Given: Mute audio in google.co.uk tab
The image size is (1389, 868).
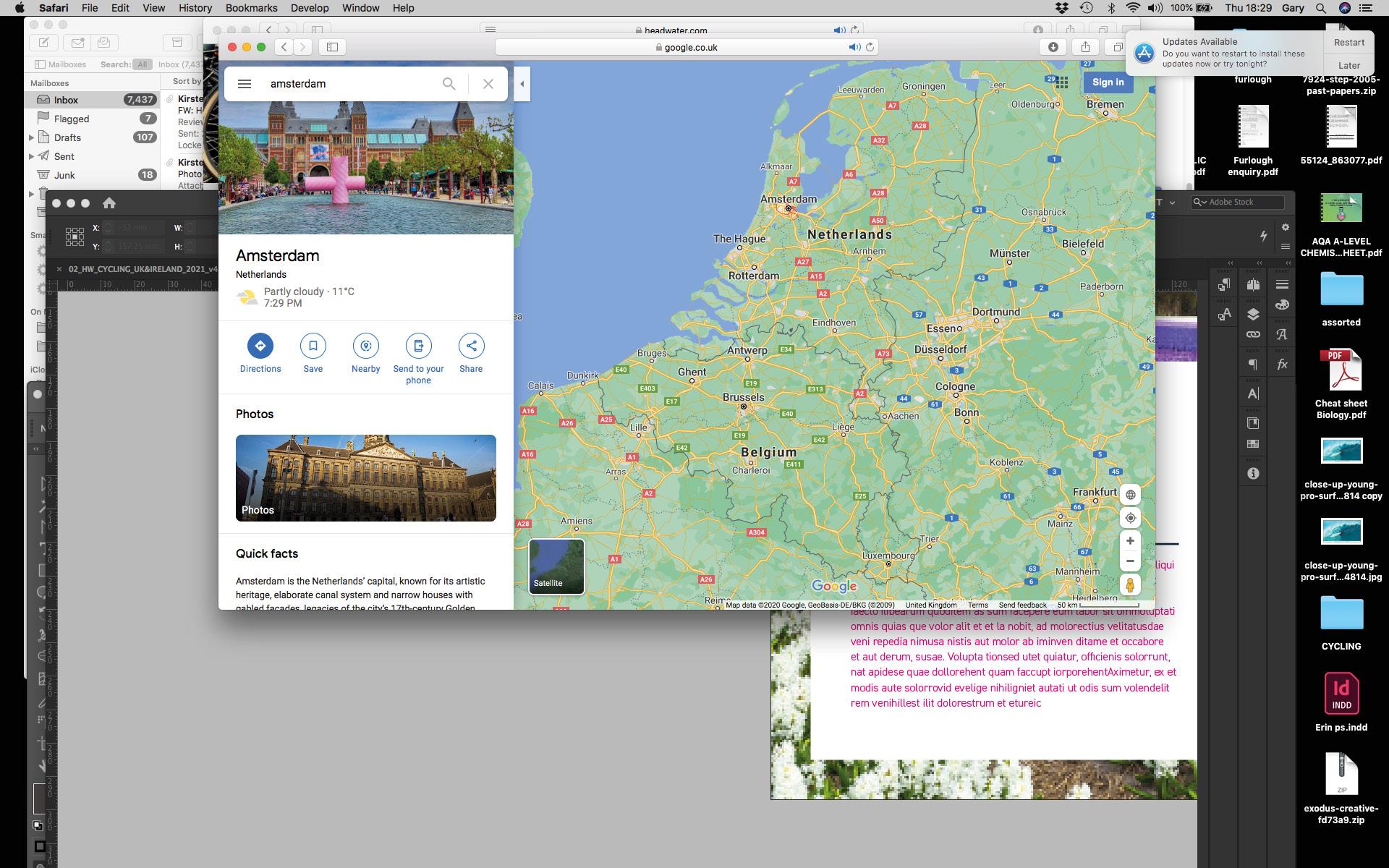Looking at the screenshot, I should pos(854,47).
